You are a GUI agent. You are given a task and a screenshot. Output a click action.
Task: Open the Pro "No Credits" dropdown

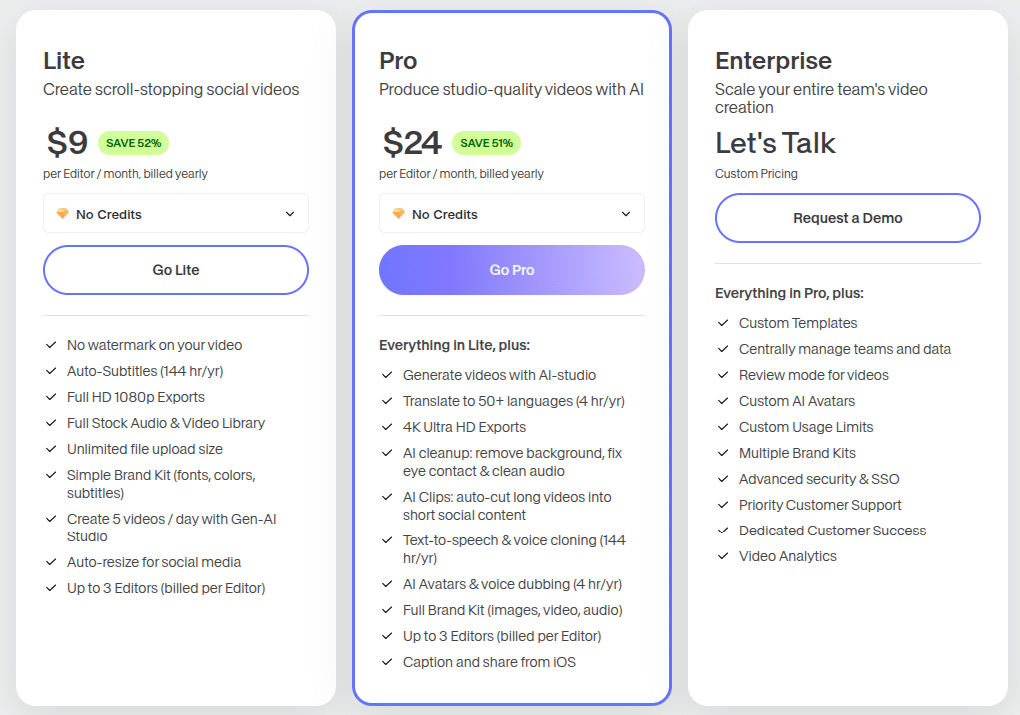[x=511, y=213]
